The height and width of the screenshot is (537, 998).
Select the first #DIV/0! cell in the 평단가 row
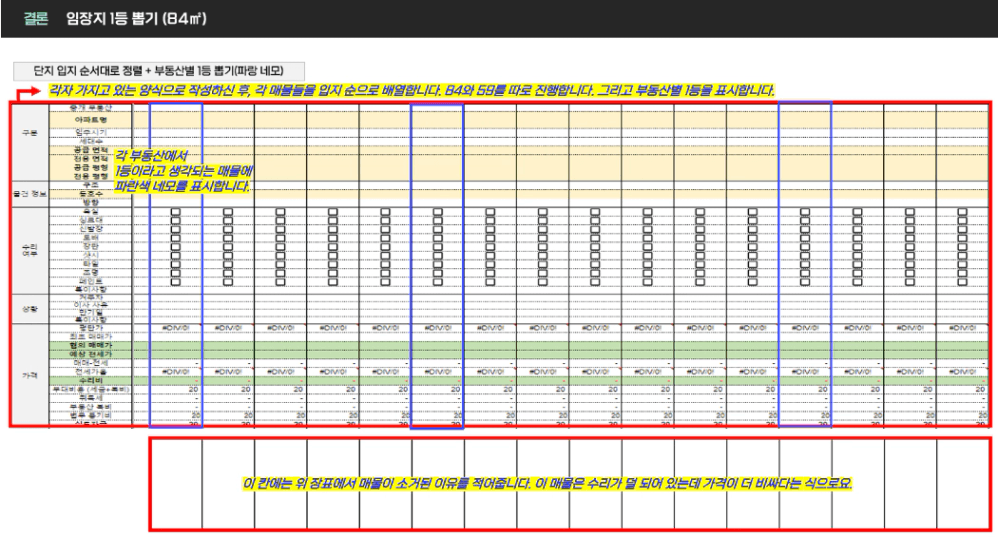pyautogui.click(x=176, y=328)
